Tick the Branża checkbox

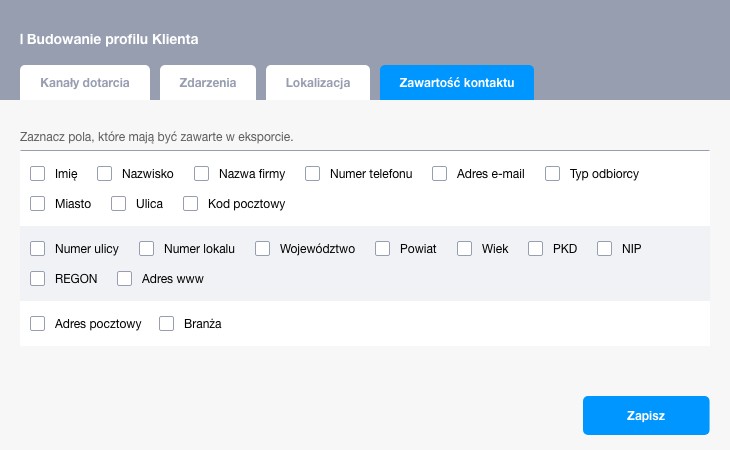(x=167, y=323)
